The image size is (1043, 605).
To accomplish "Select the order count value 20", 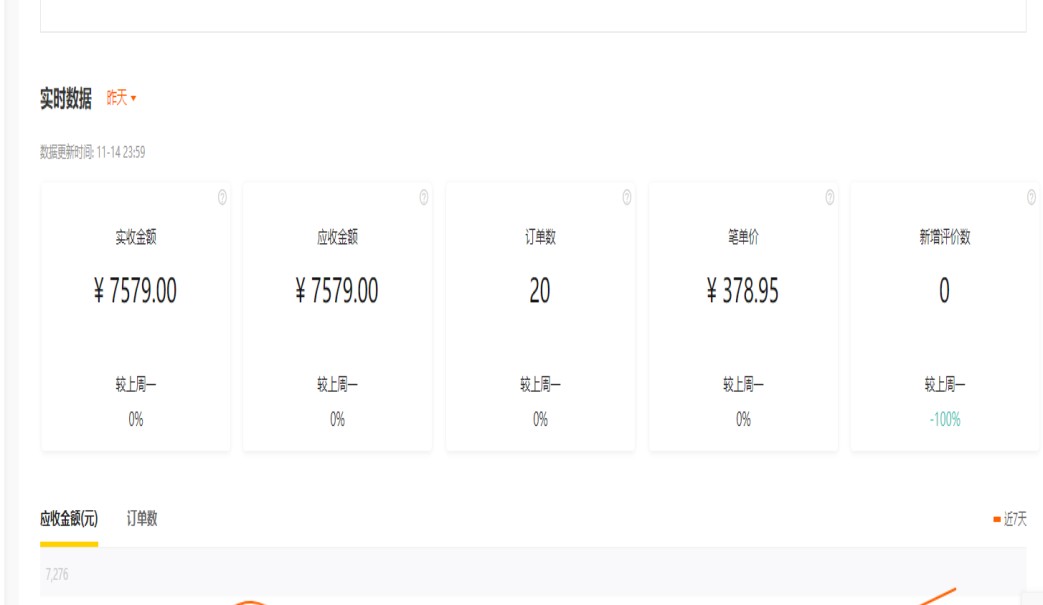I will tap(540, 291).
